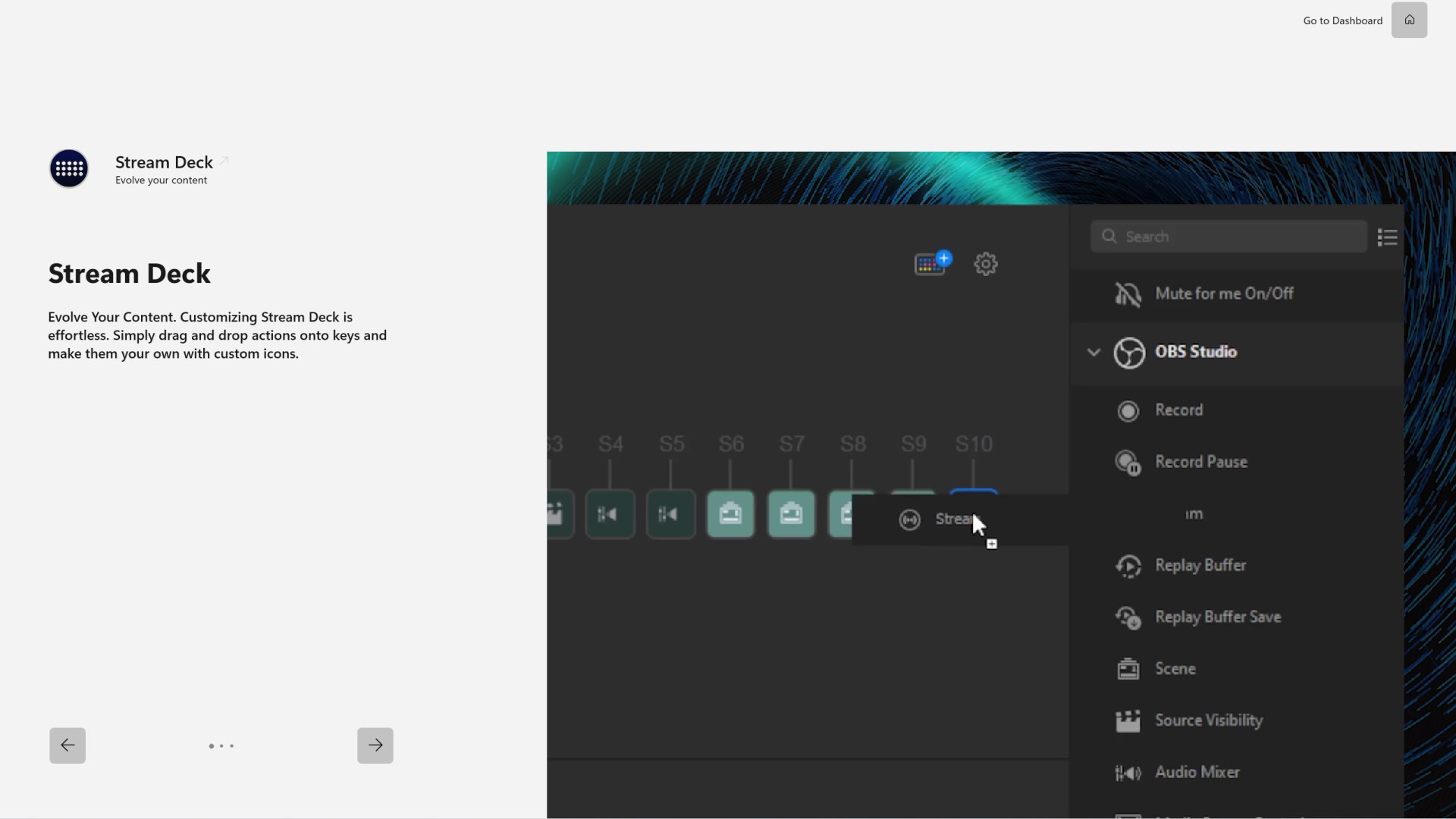Select the Scene action item
Image resolution: width=1456 pixels, height=819 pixels.
1175,669
